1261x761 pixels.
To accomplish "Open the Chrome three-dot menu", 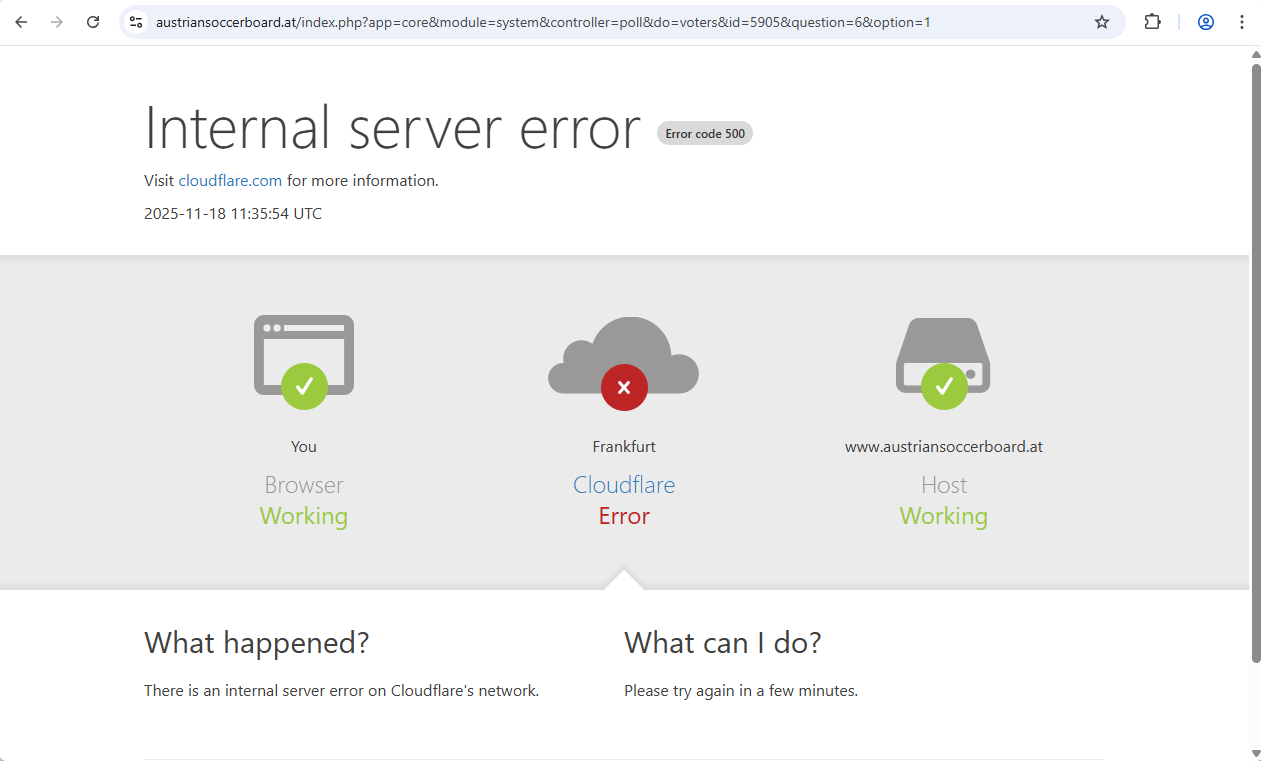I will pos(1242,22).
